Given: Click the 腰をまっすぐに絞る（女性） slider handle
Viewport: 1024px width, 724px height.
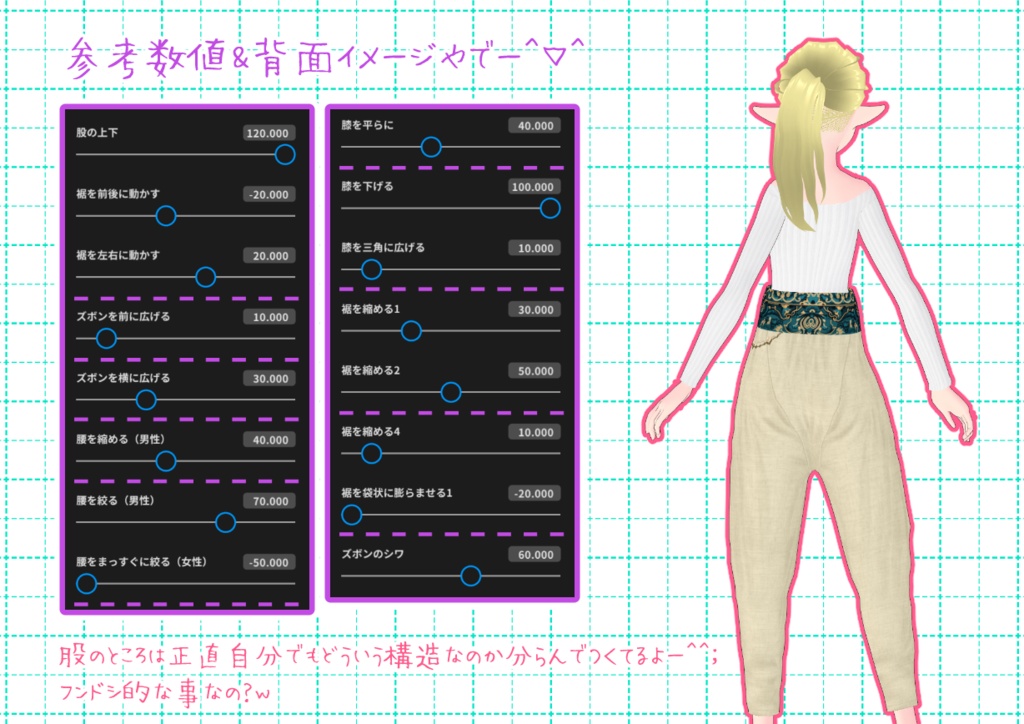Looking at the screenshot, I should [86, 584].
